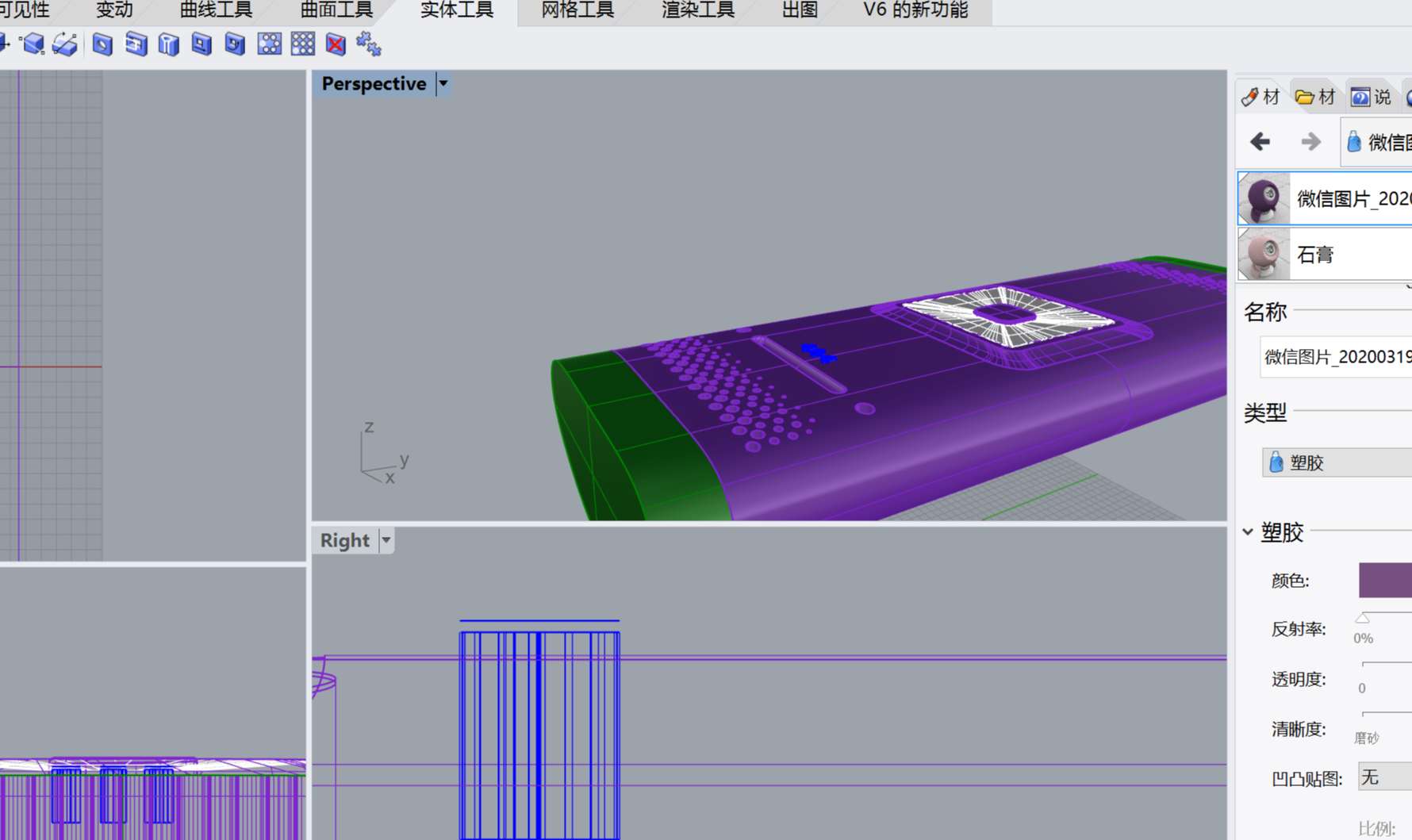The height and width of the screenshot is (840, 1412).
Task: Select the round hole tool icon
Action: click(102, 44)
